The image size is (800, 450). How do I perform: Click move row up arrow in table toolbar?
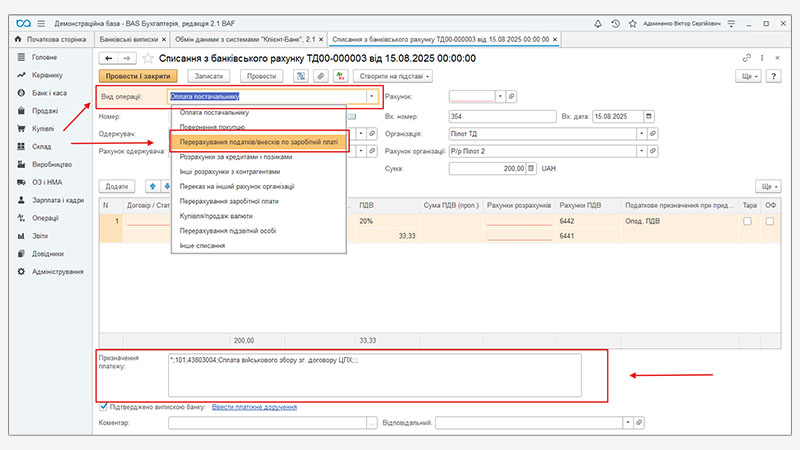[x=152, y=186]
